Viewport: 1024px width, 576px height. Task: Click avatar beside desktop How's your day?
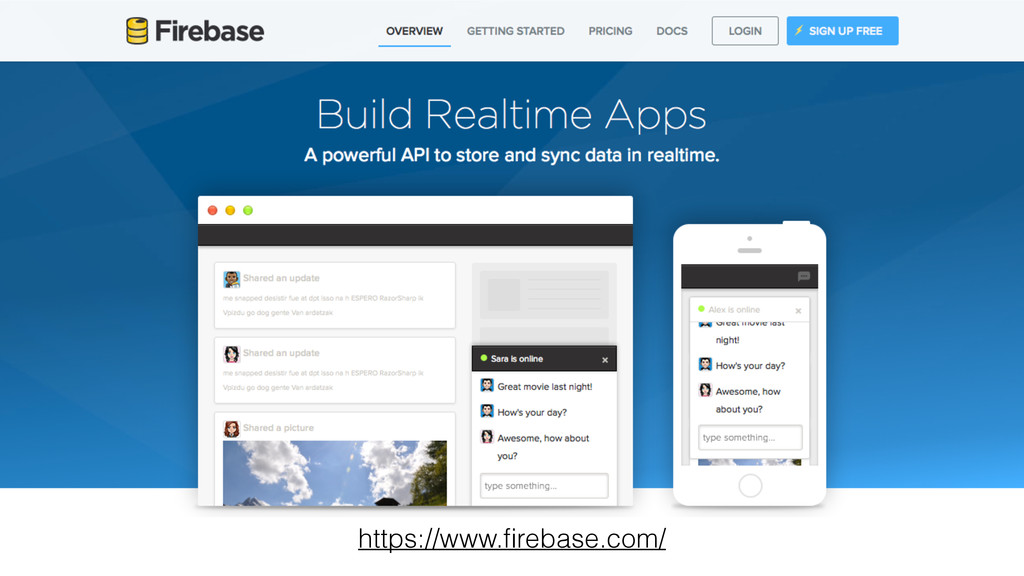click(x=487, y=411)
